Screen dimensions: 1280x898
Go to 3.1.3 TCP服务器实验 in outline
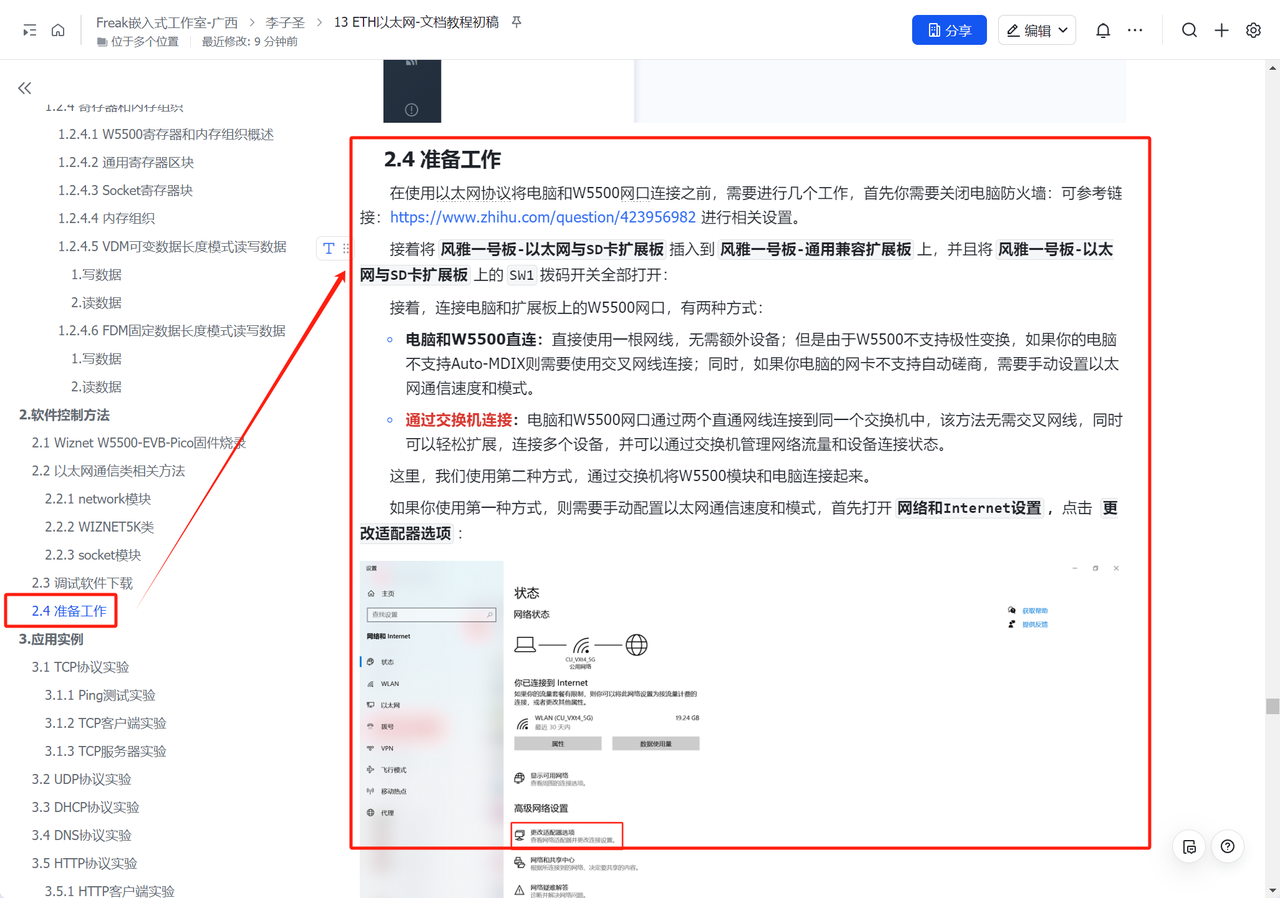point(106,750)
